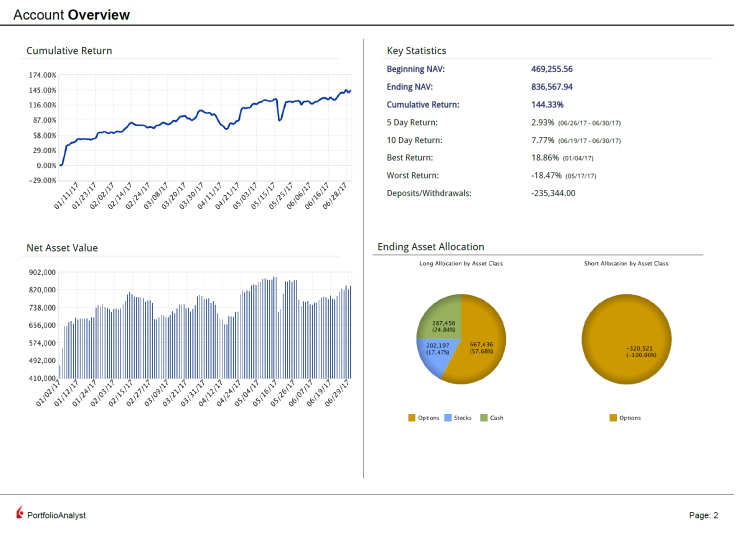Click the Page: 2 footer number

[704, 515]
